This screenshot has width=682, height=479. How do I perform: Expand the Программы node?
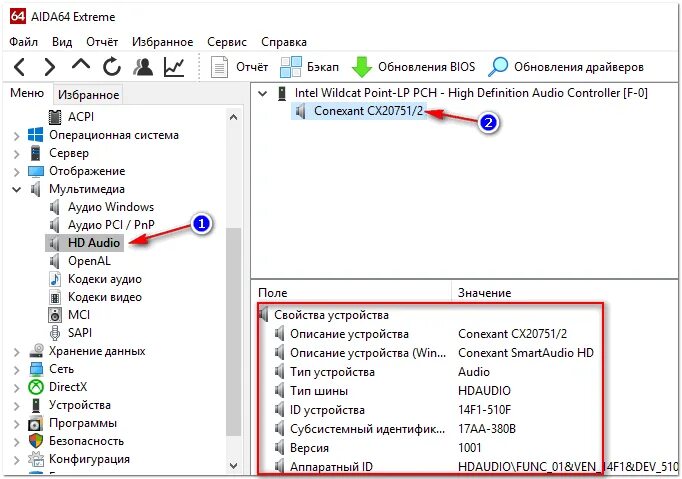[x=17, y=423]
